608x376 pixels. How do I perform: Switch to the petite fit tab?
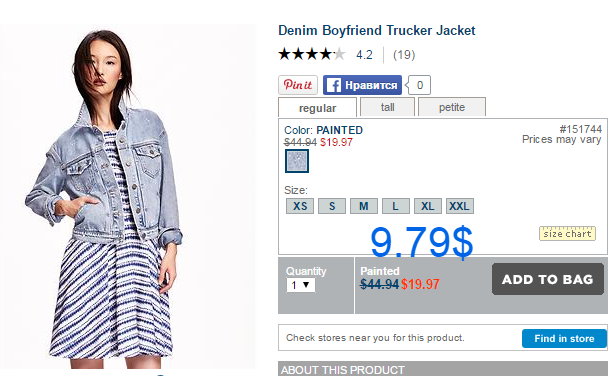coord(452,107)
